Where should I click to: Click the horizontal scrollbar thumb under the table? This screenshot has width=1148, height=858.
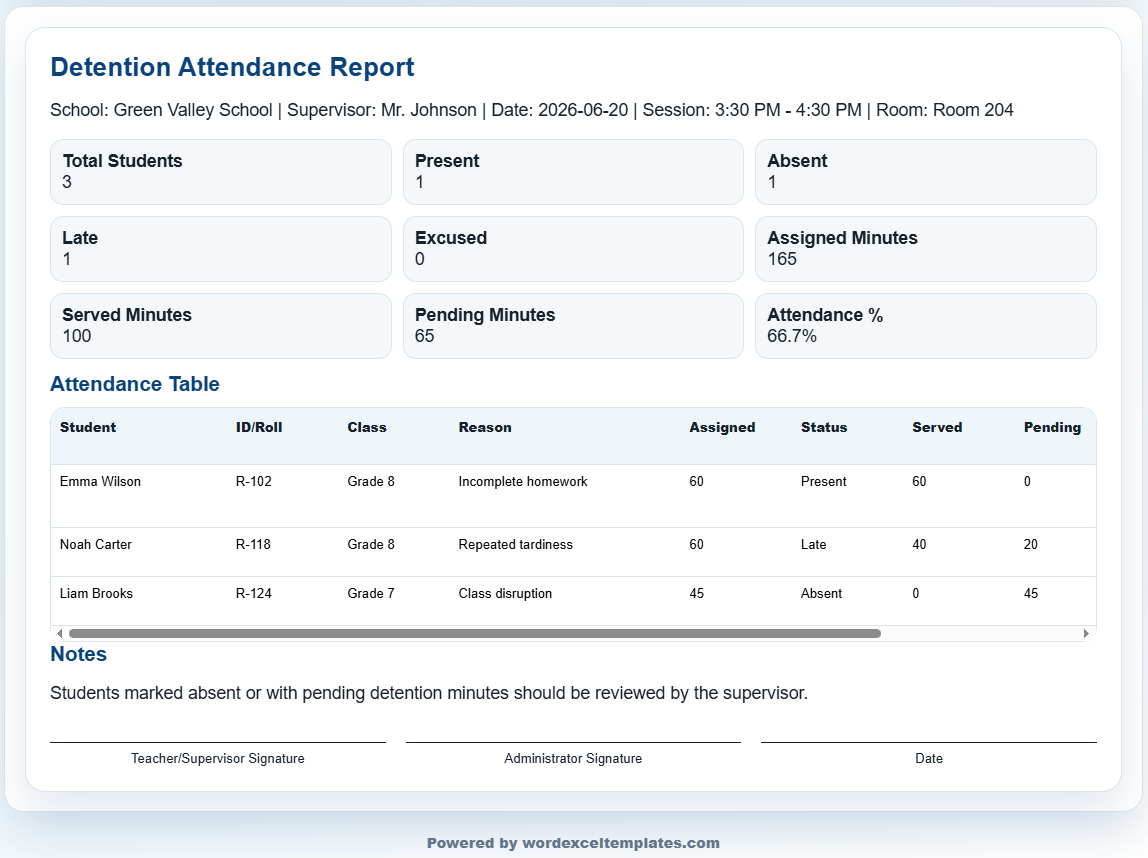pyautogui.click(x=474, y=633)
